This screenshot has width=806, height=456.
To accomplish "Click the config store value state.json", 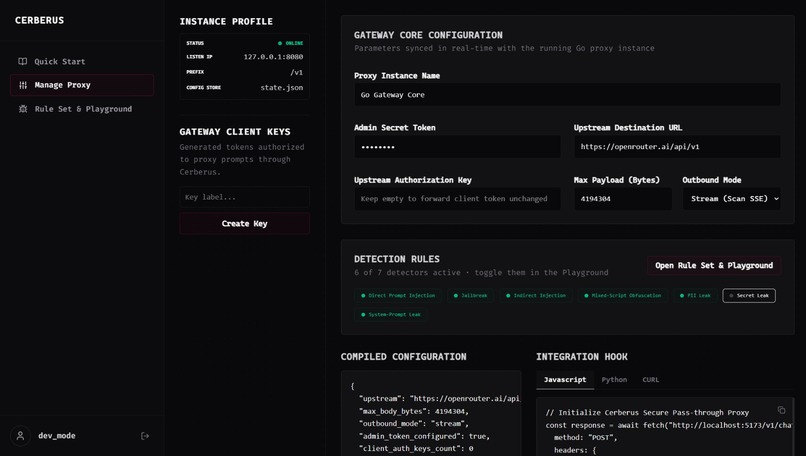I will pos(282,87).
